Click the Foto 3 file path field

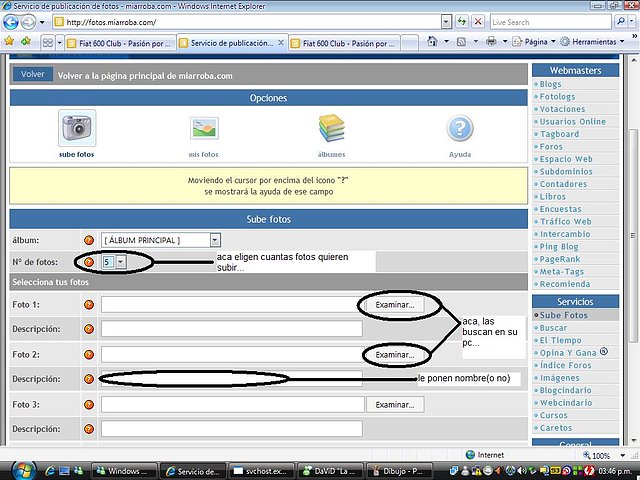[233, 404]
